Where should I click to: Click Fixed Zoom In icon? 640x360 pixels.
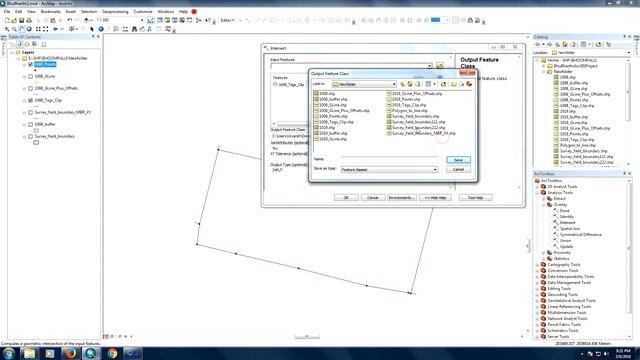pyautogui.click(x=38, y=29)
